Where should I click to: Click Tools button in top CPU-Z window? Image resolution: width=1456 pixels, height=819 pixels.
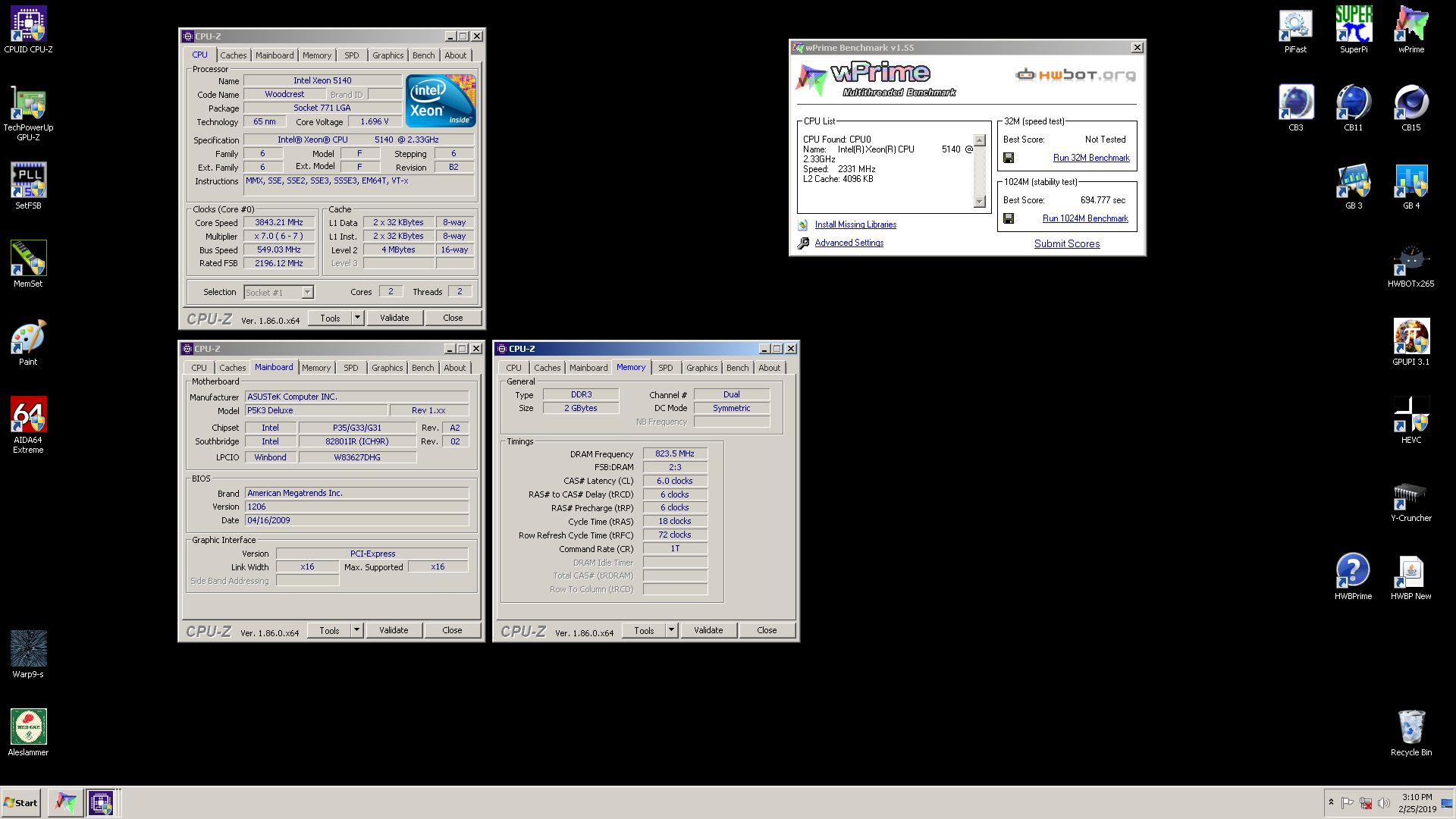(331, 318)
